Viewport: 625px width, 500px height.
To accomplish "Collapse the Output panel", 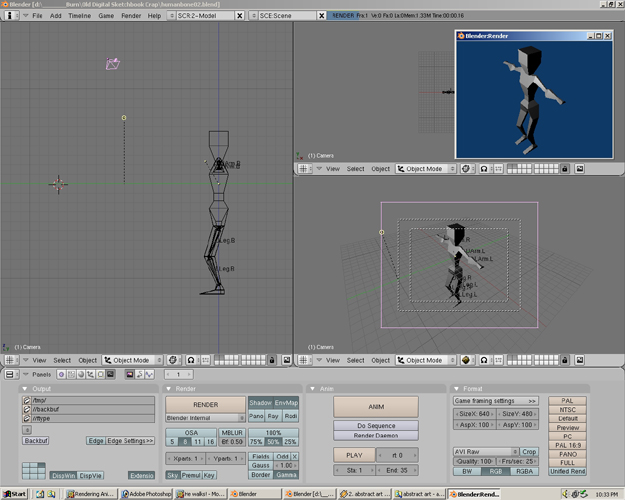I will (x=25, y=389).
